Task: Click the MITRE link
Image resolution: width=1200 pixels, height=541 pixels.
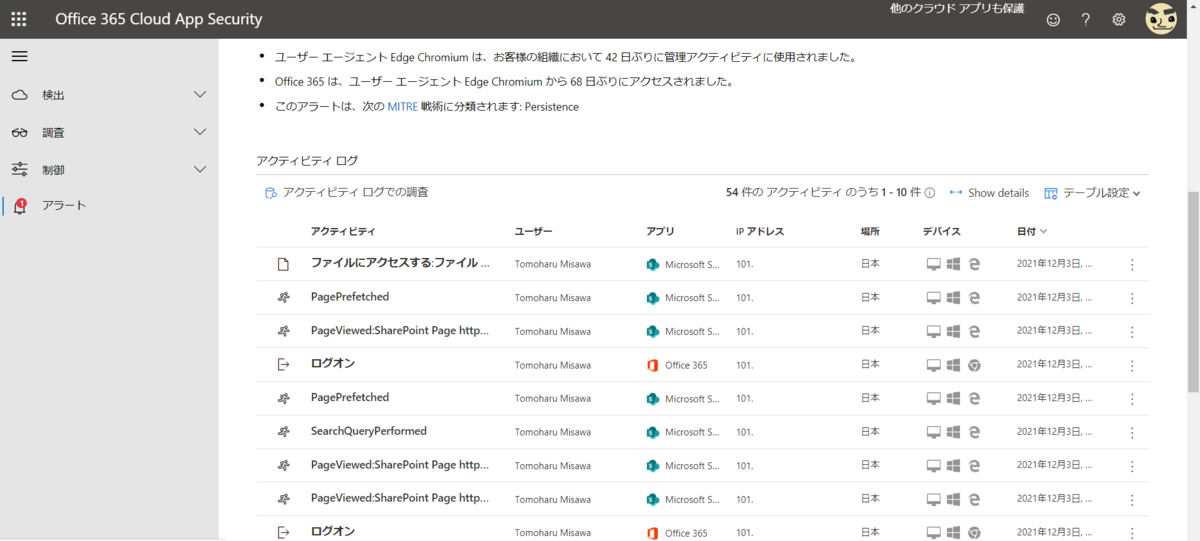Action: pyautogui.click(x=402, y=106)
